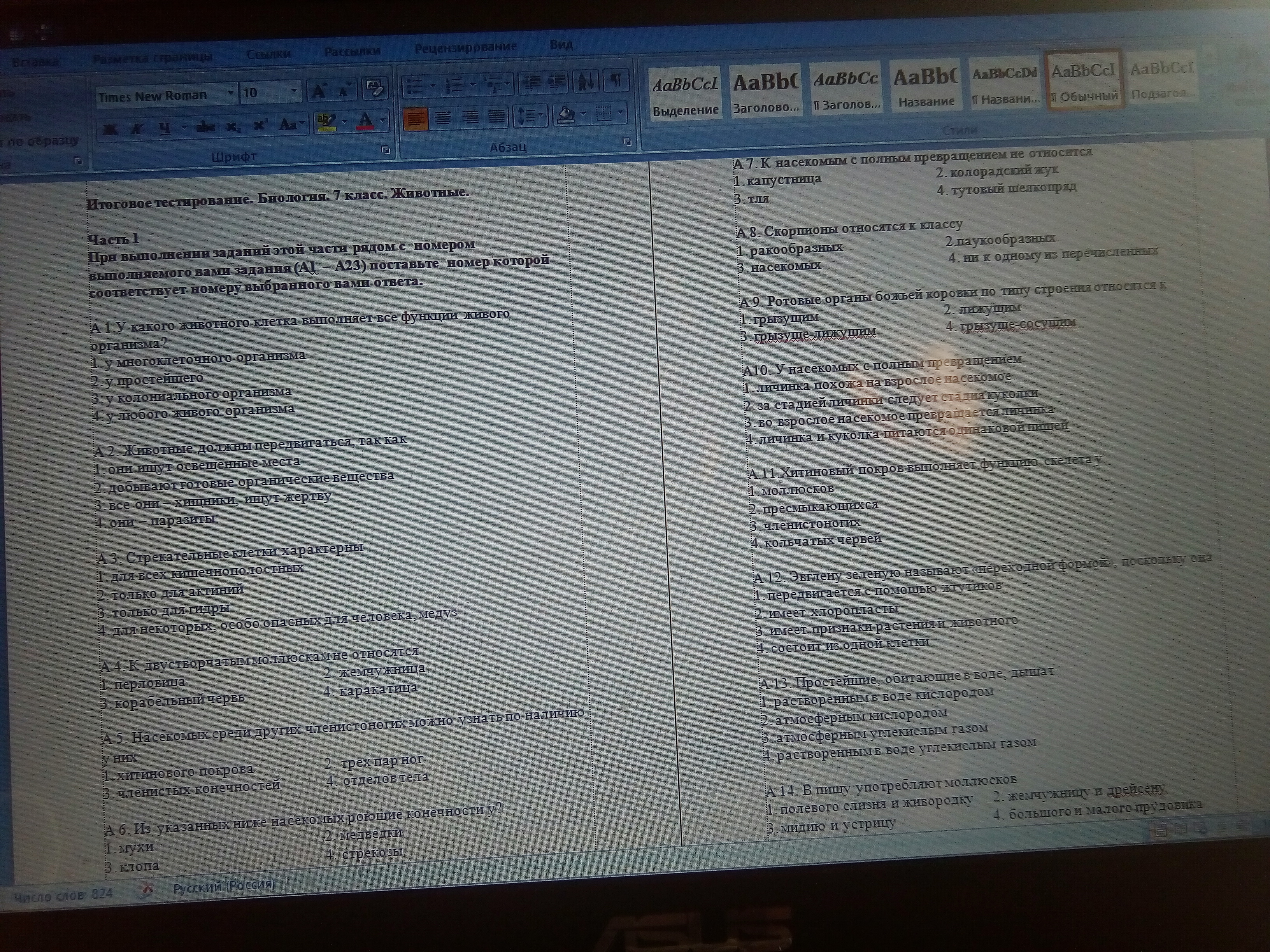Open the Вставка ribbon tab
This screenshot has height=952, width=1270.
pos(35,61)
